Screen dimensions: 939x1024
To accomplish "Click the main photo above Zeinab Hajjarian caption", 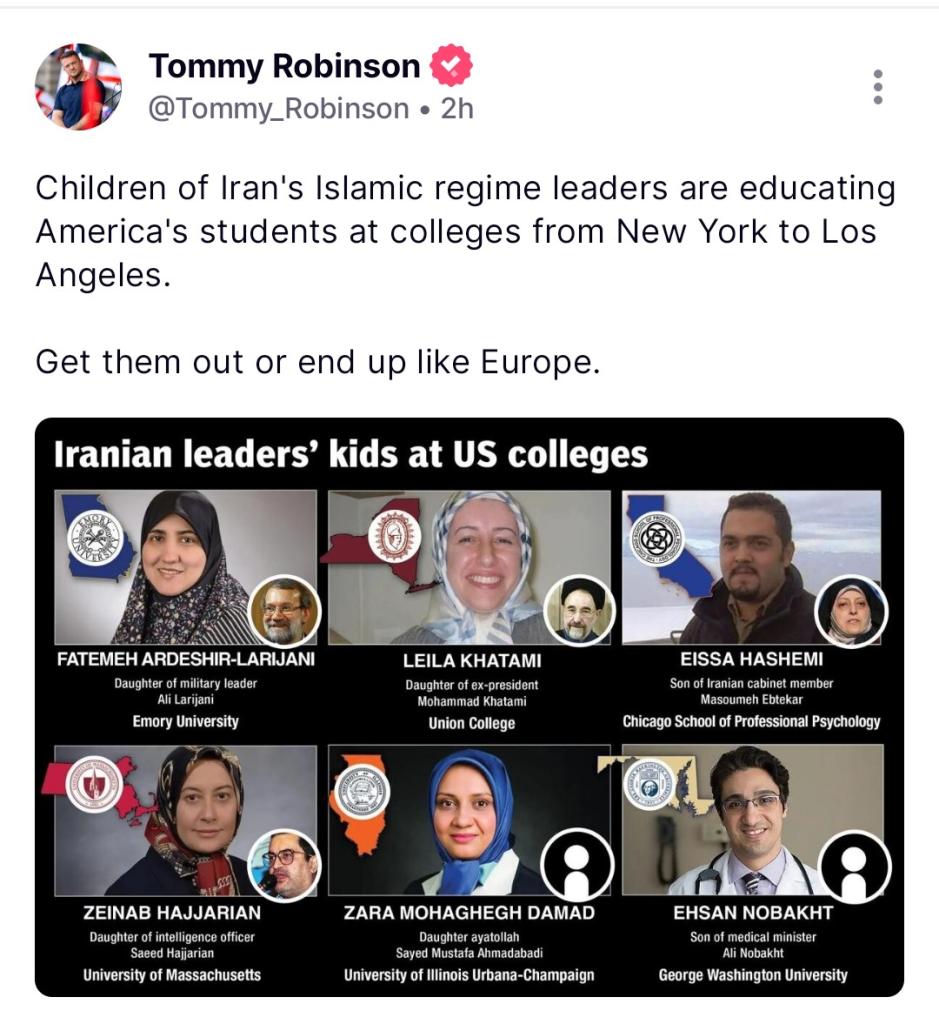I will pyautogui.click(x=185, y=818).
